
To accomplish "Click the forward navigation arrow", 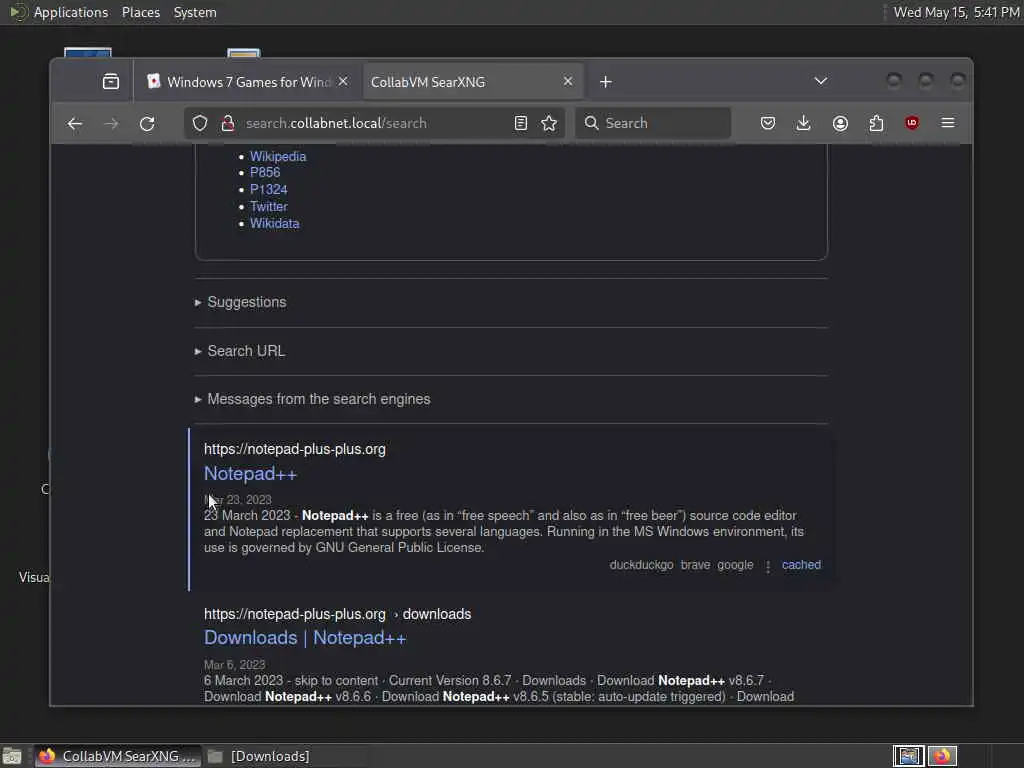I will [111, 123].
